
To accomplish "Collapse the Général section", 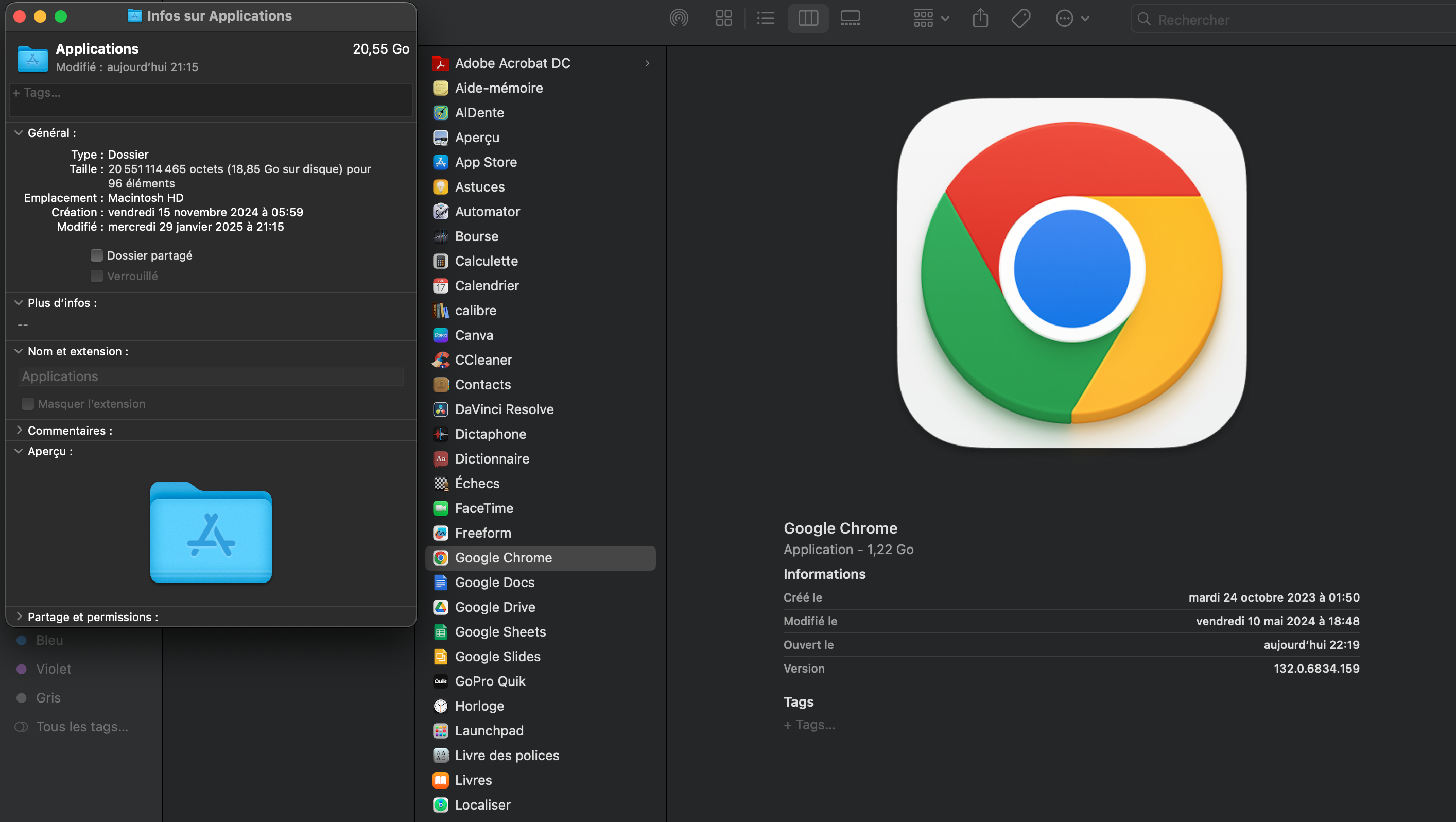I will [19, 133].
